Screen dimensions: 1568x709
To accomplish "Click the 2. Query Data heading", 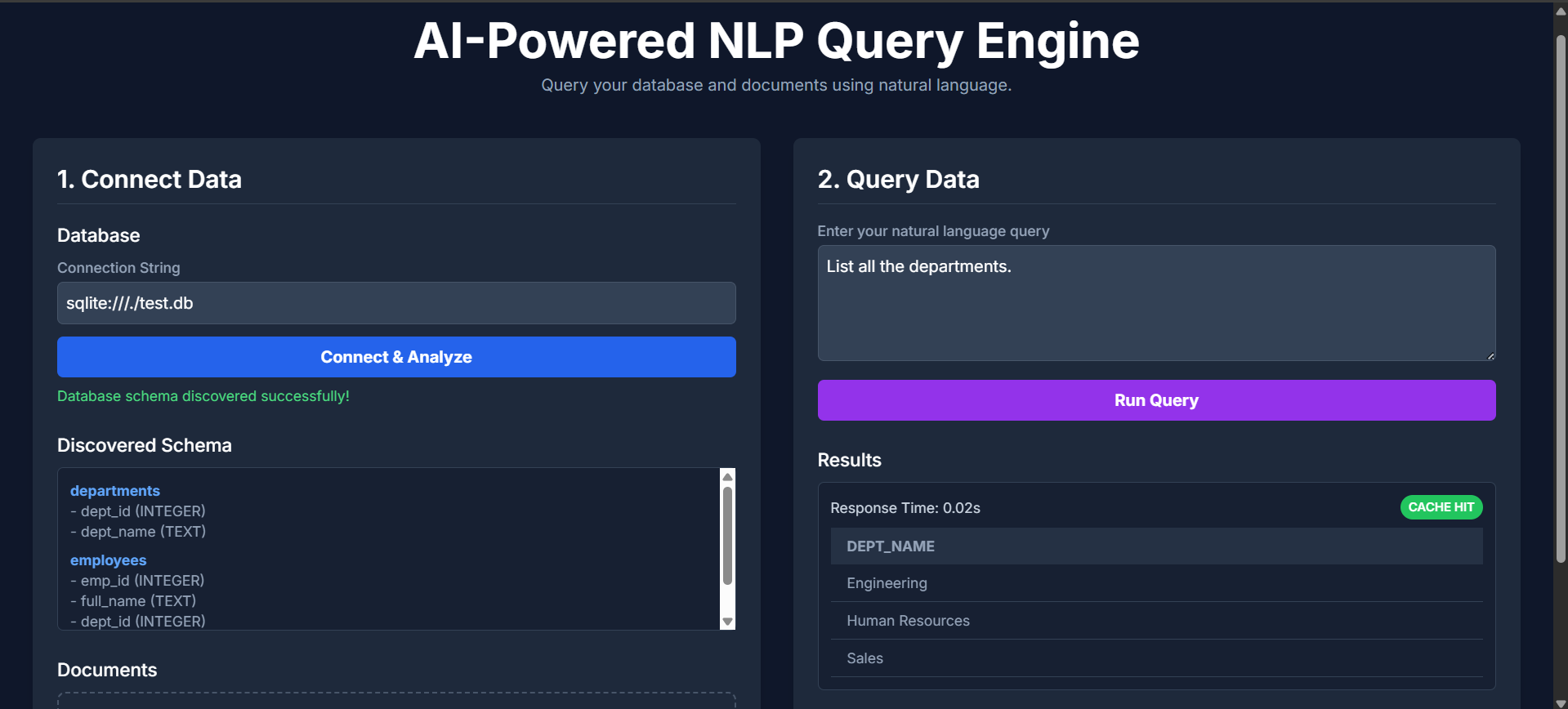I will 898,179.
